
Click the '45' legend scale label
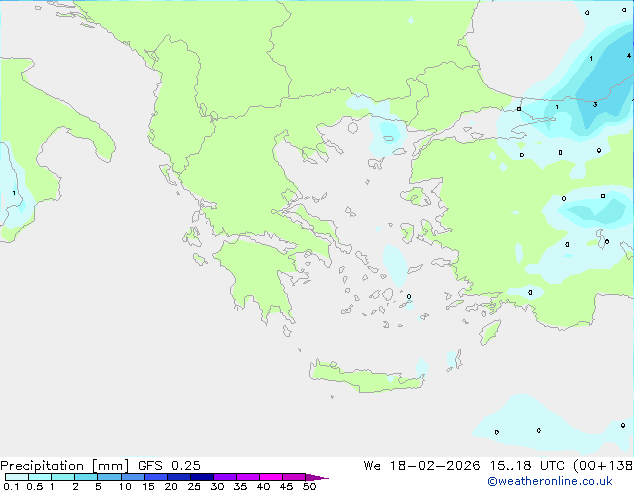tap(286, 486)
